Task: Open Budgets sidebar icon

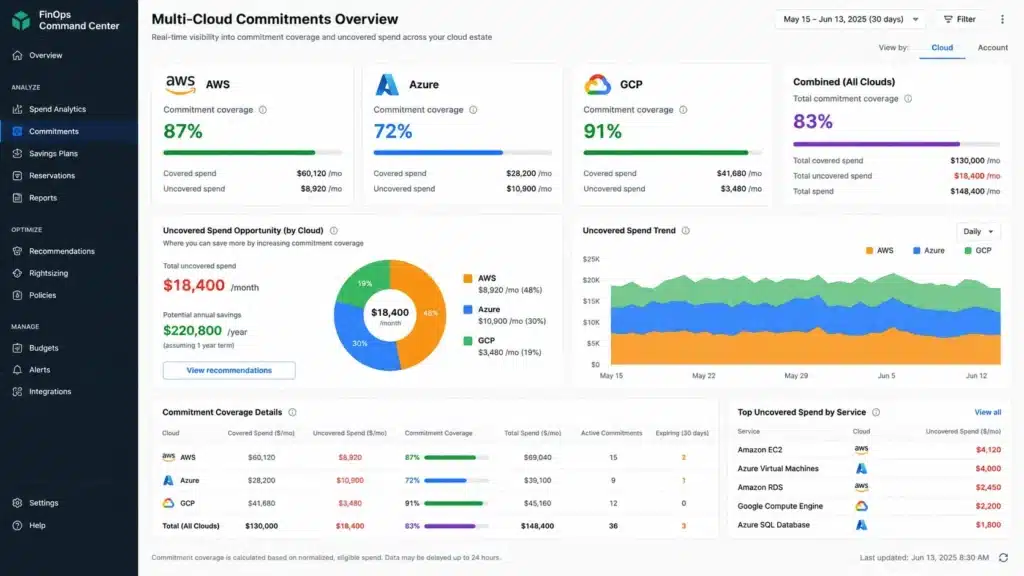Action: 18,348
